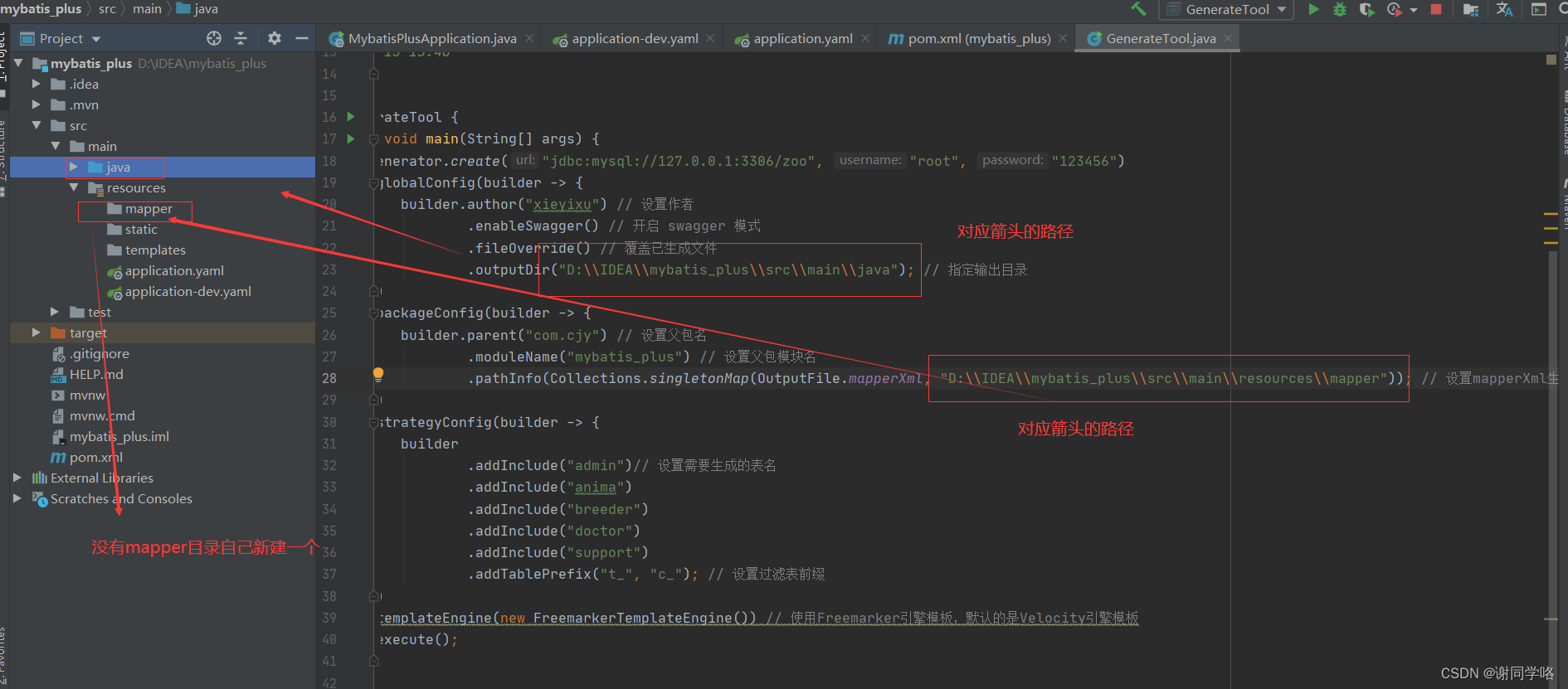Fold packageConfig block at line 25

point(373,313)
